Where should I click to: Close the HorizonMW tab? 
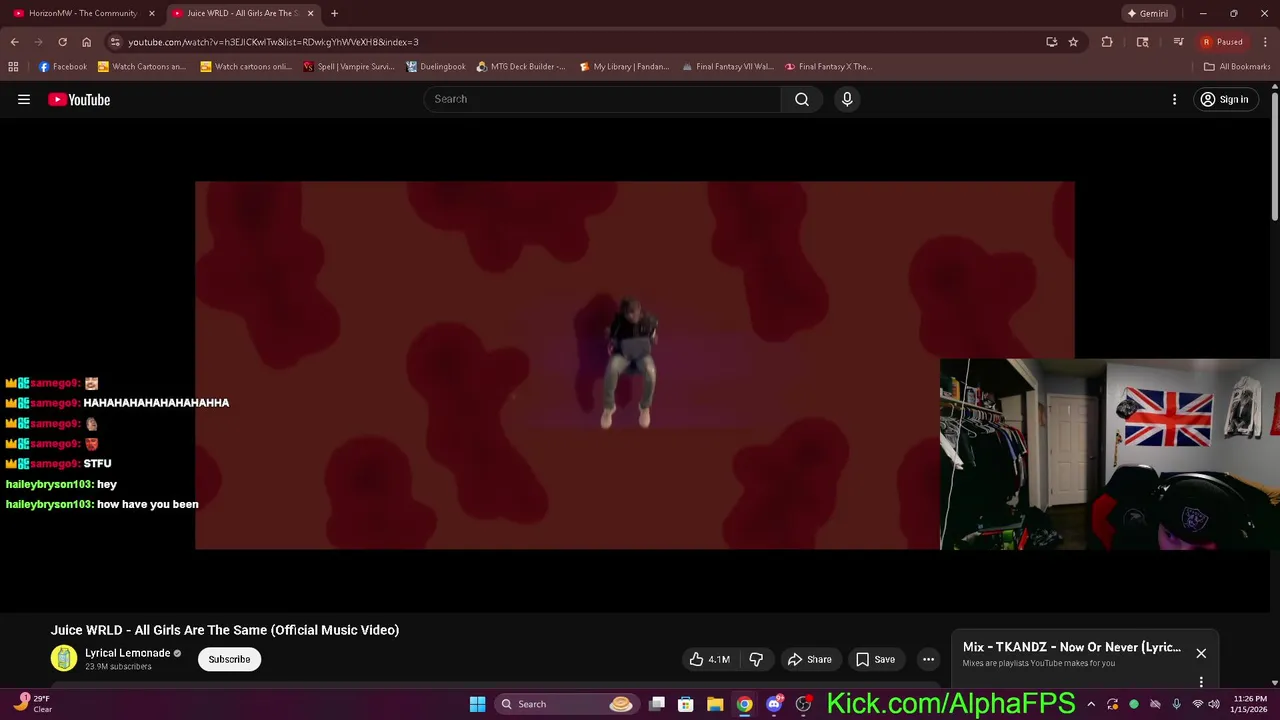[152, 13]
